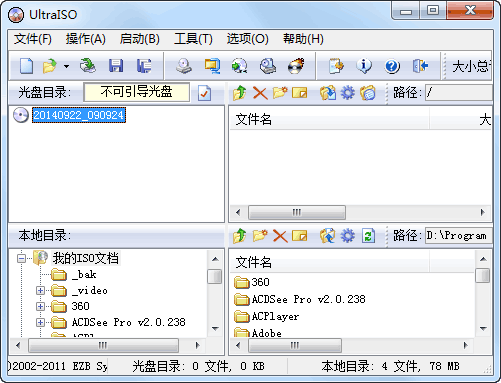Screen dimensions: 501x383
Task: Click the Compress ISO monitor icon
Action: [212, 66]
